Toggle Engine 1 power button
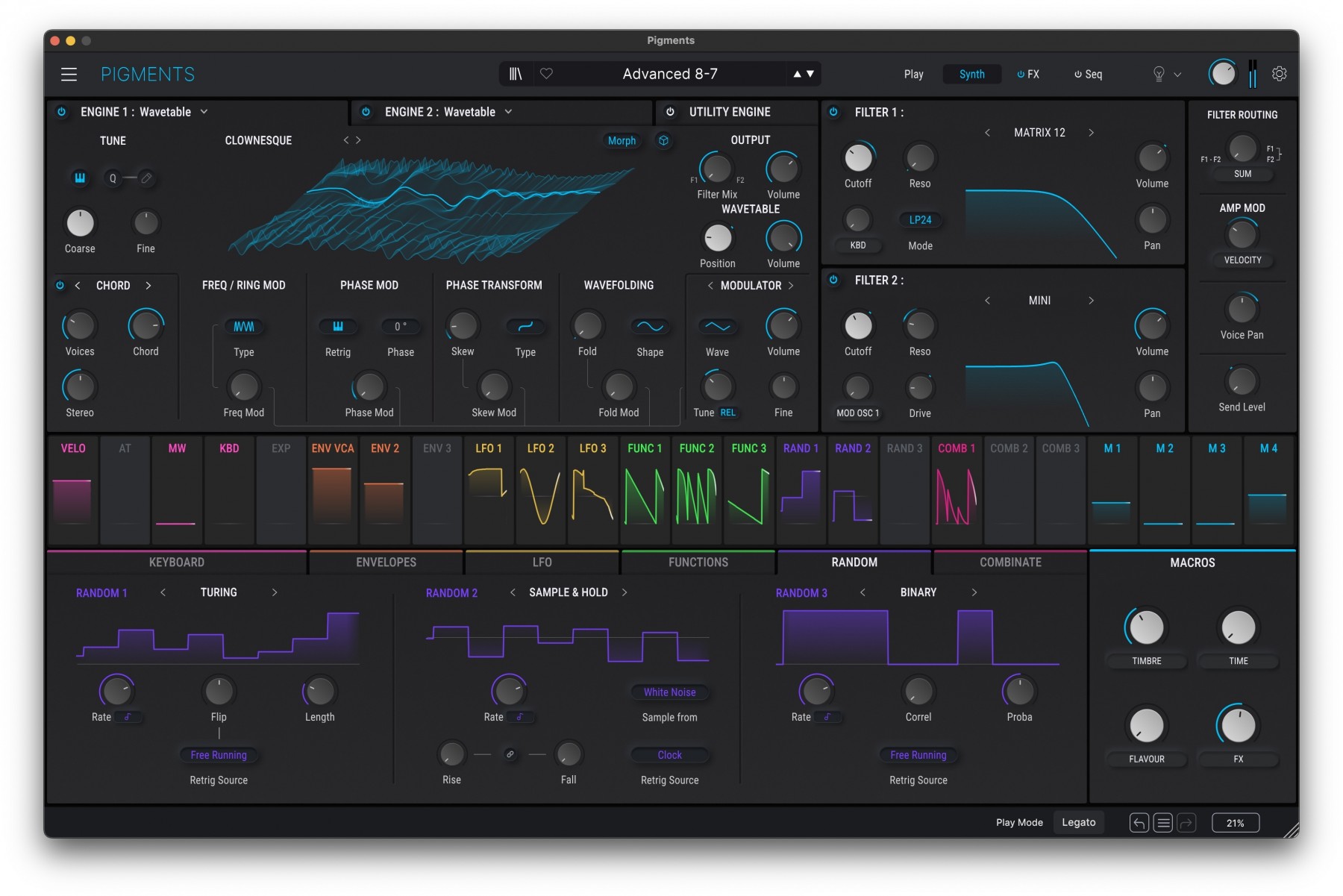Viewport: 1343px width, 896px height. (x=62, y=112)
